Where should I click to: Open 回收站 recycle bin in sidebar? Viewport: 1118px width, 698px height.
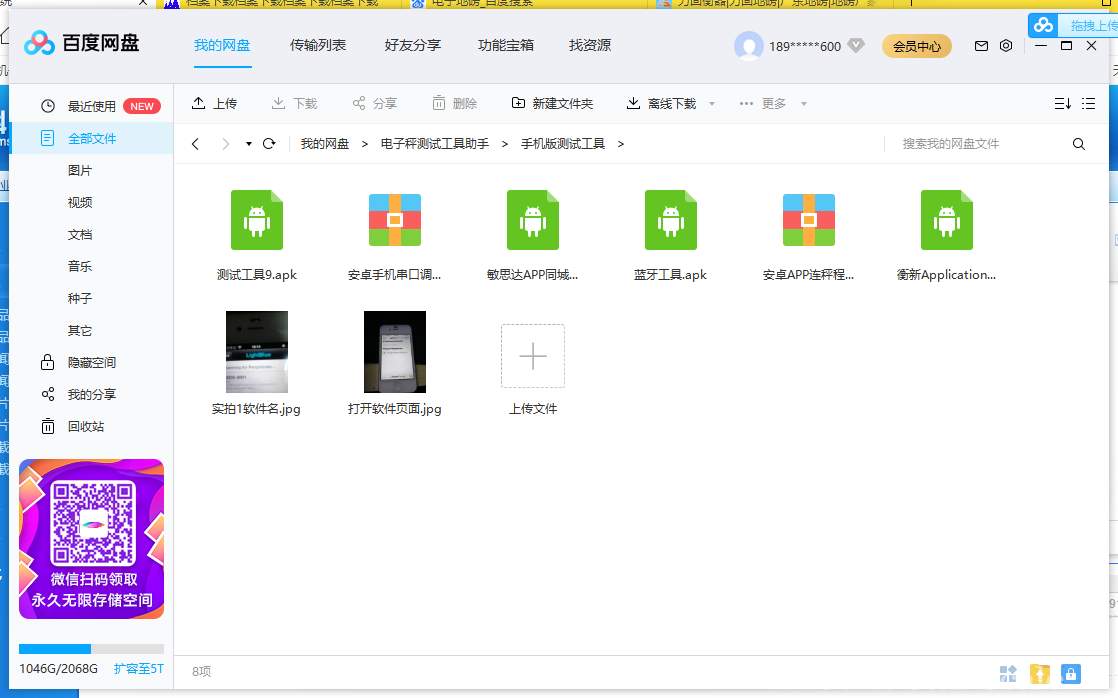click(85, 426)
